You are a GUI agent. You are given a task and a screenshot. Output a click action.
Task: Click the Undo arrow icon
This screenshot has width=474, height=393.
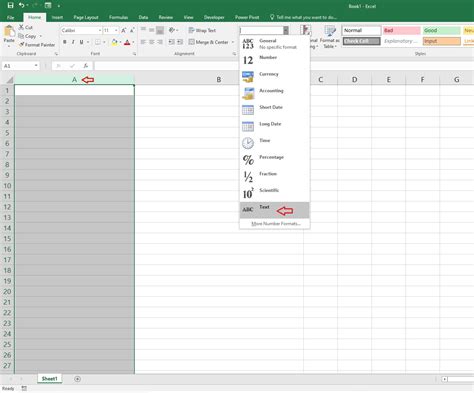22,5
